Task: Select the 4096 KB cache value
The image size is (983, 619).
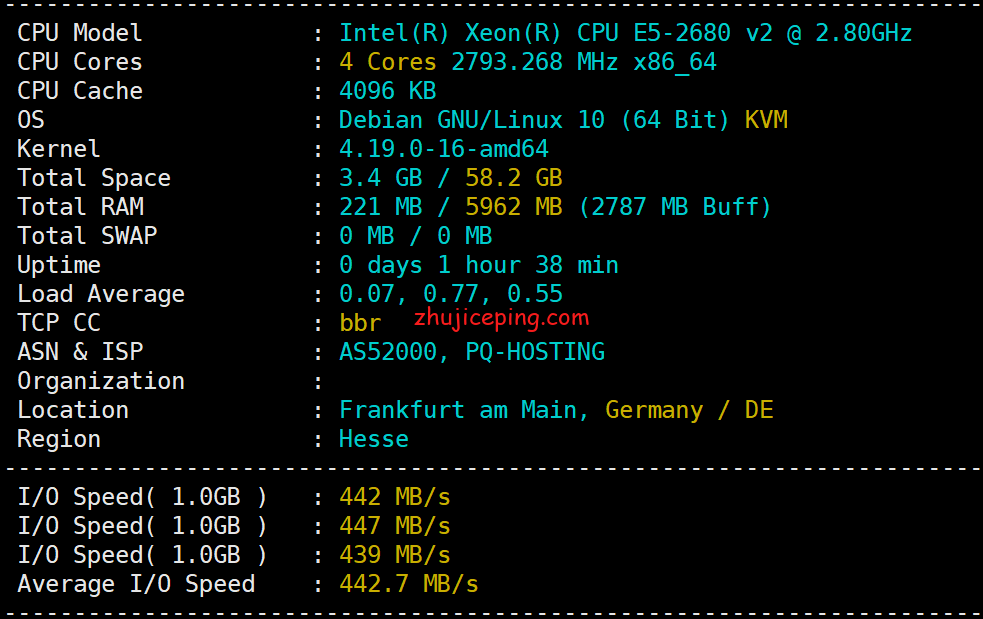Action: point(387,91)
